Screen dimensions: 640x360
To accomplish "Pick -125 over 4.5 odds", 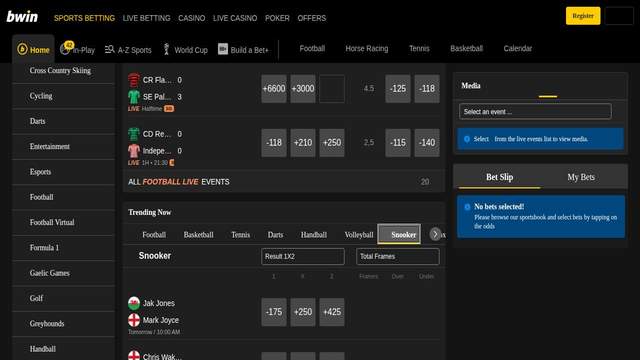I will click(398, 89).
